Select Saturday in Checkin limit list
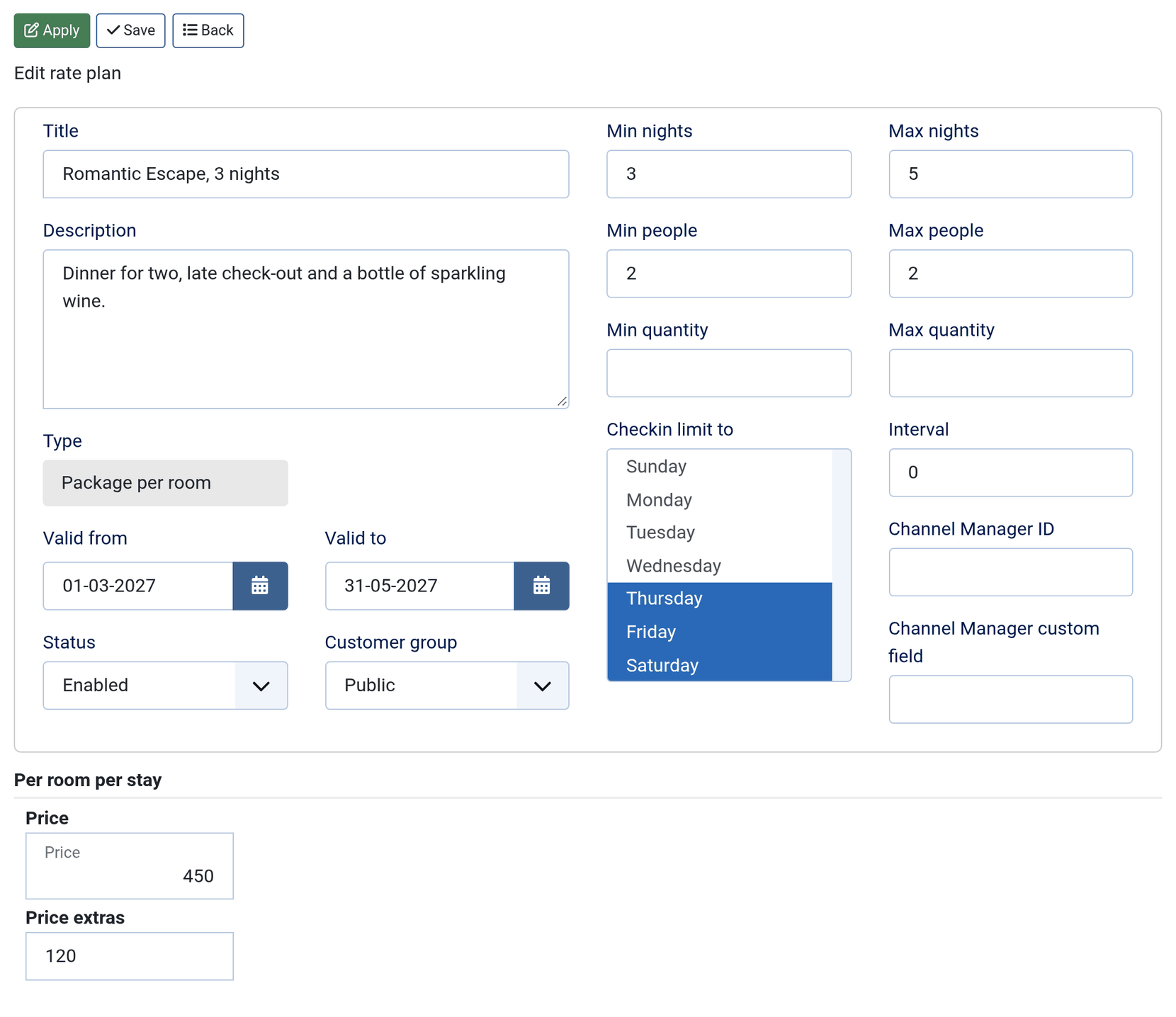Screen dimensions: 1176x1017 point(719,665)
